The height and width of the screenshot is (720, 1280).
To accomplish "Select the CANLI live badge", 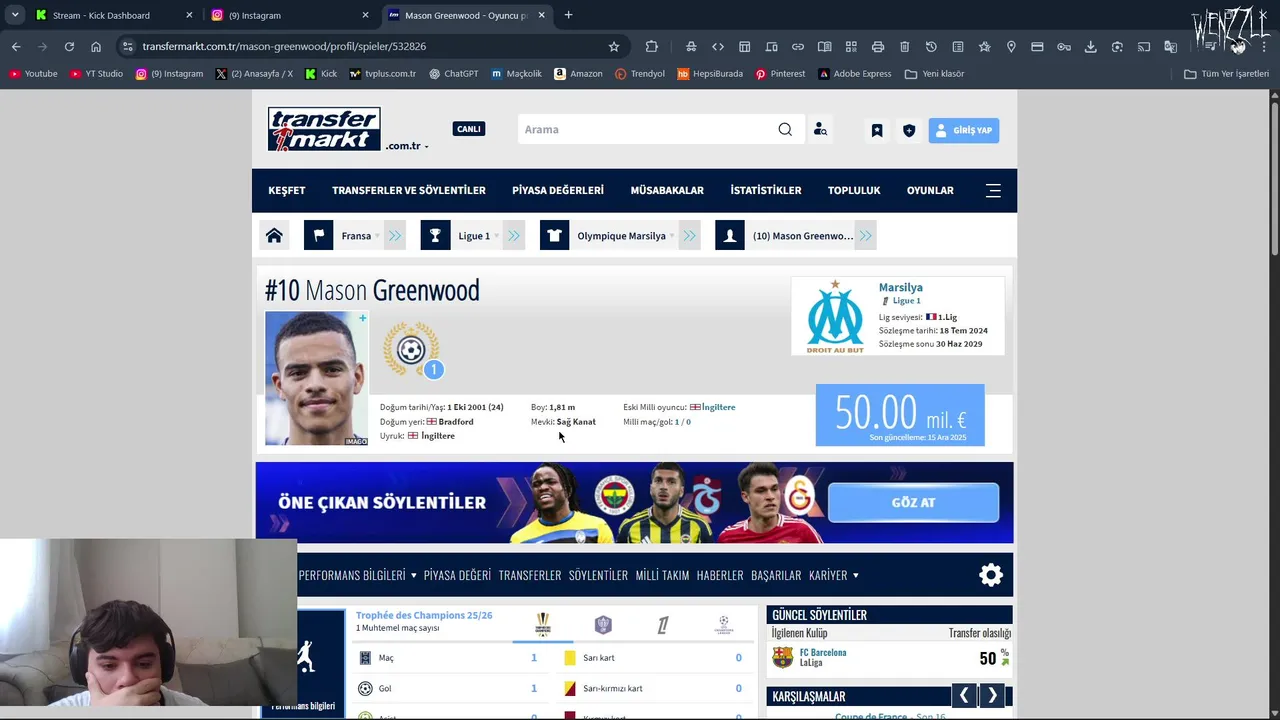I will [469, 129].
